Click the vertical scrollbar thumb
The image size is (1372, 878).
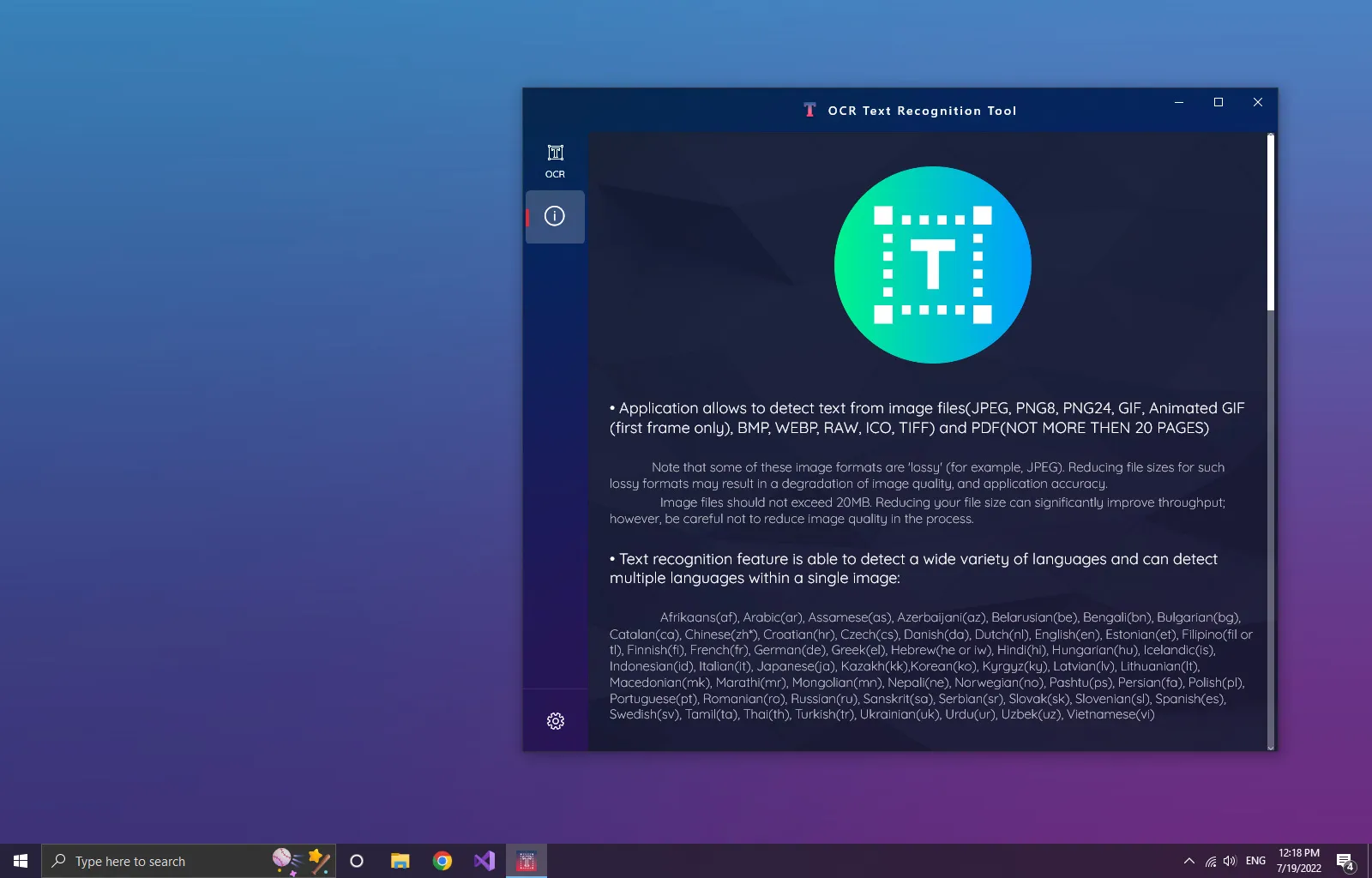[x=1270, y=223]
